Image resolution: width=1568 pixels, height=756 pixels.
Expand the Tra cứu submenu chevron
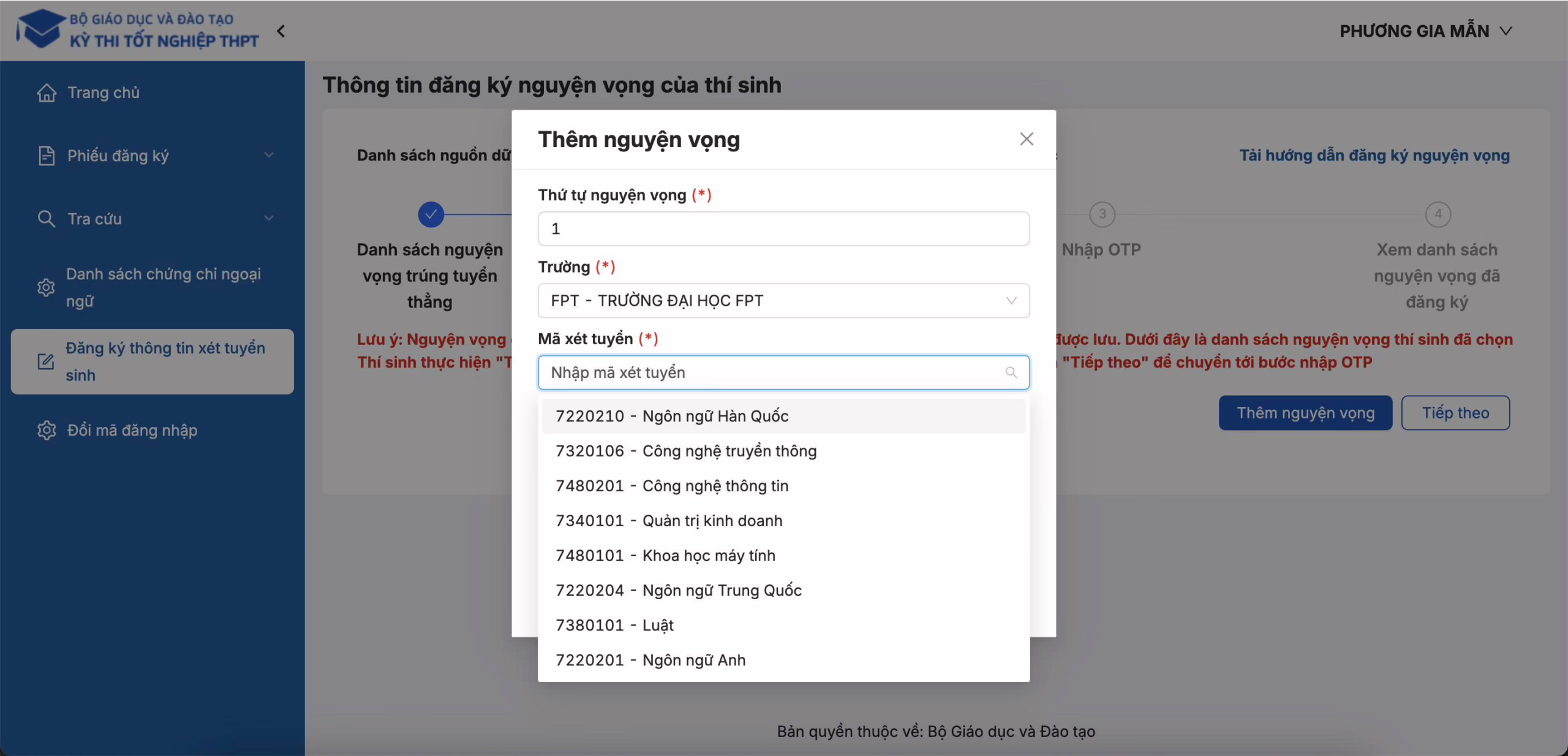[269, 219]
